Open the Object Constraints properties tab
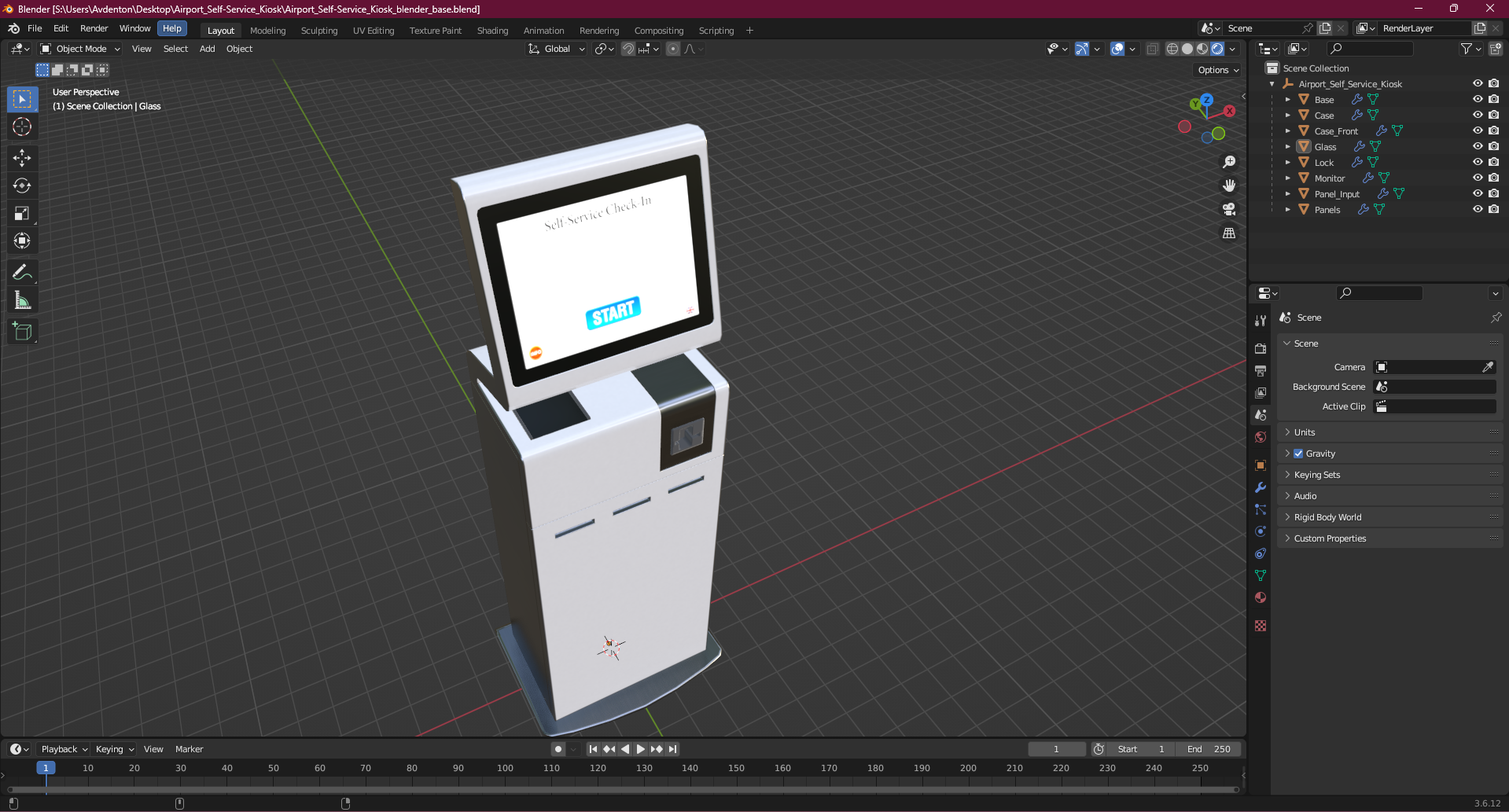Viewport: 1509px width, 812px height. coord(1261,553)
